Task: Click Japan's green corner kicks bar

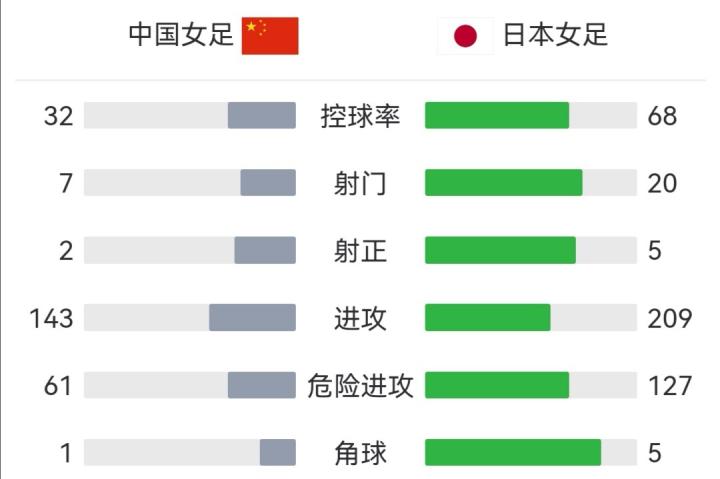Action: click(x=513, y=453)
